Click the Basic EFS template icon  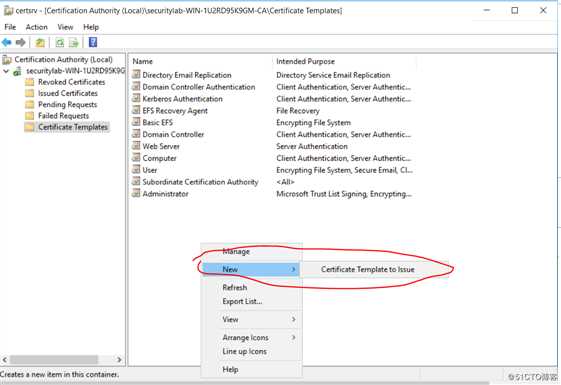click(136, 122)
